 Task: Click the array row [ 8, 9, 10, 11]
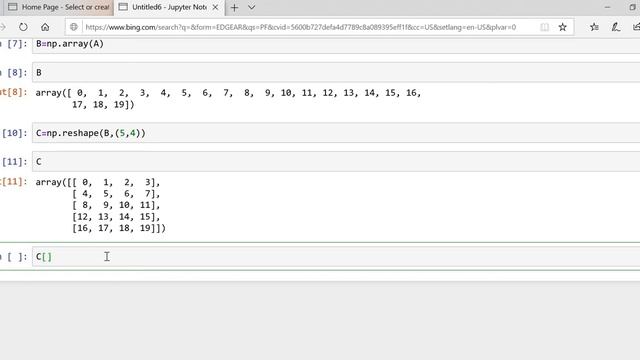tap(116, 205)
